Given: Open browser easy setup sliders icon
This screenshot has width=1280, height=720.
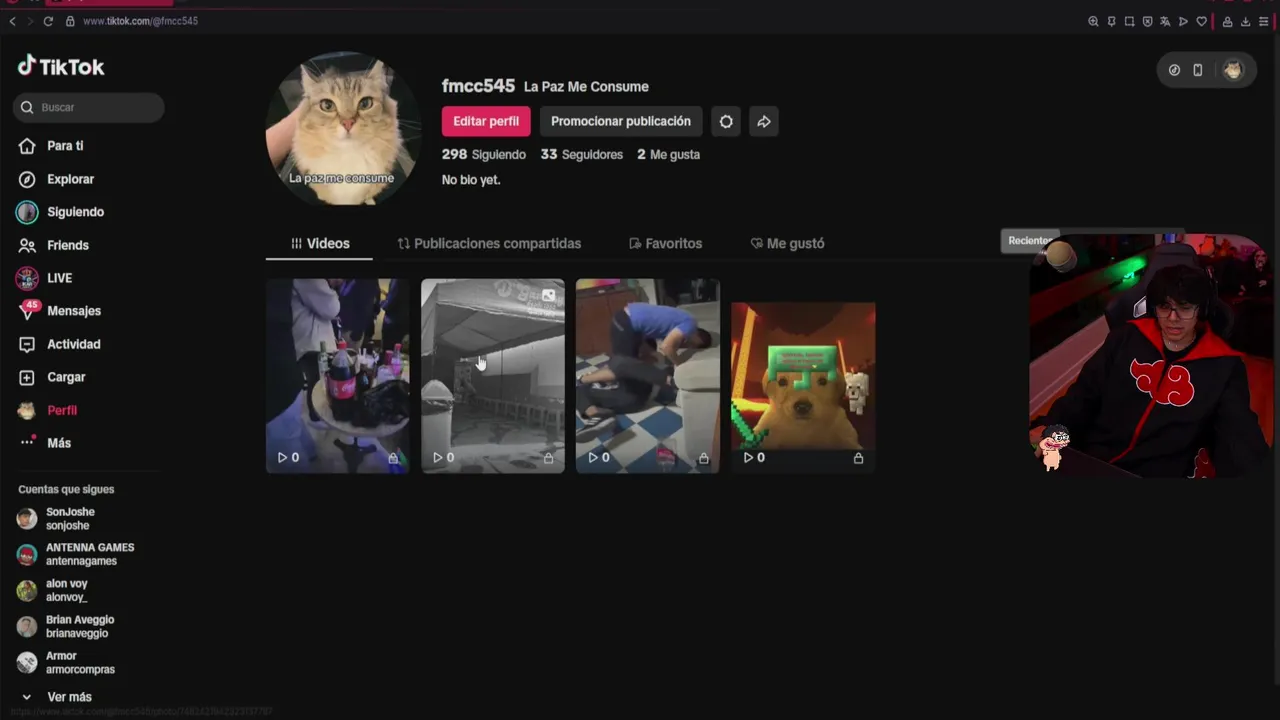Looking at the screenshot, I should pyautogui.click(x=1264, y=21).
